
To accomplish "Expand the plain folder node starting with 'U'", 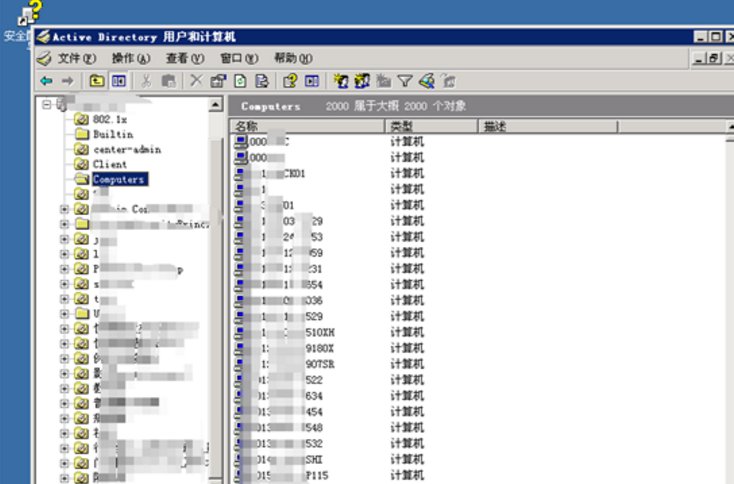I will (x=64, y=314).
